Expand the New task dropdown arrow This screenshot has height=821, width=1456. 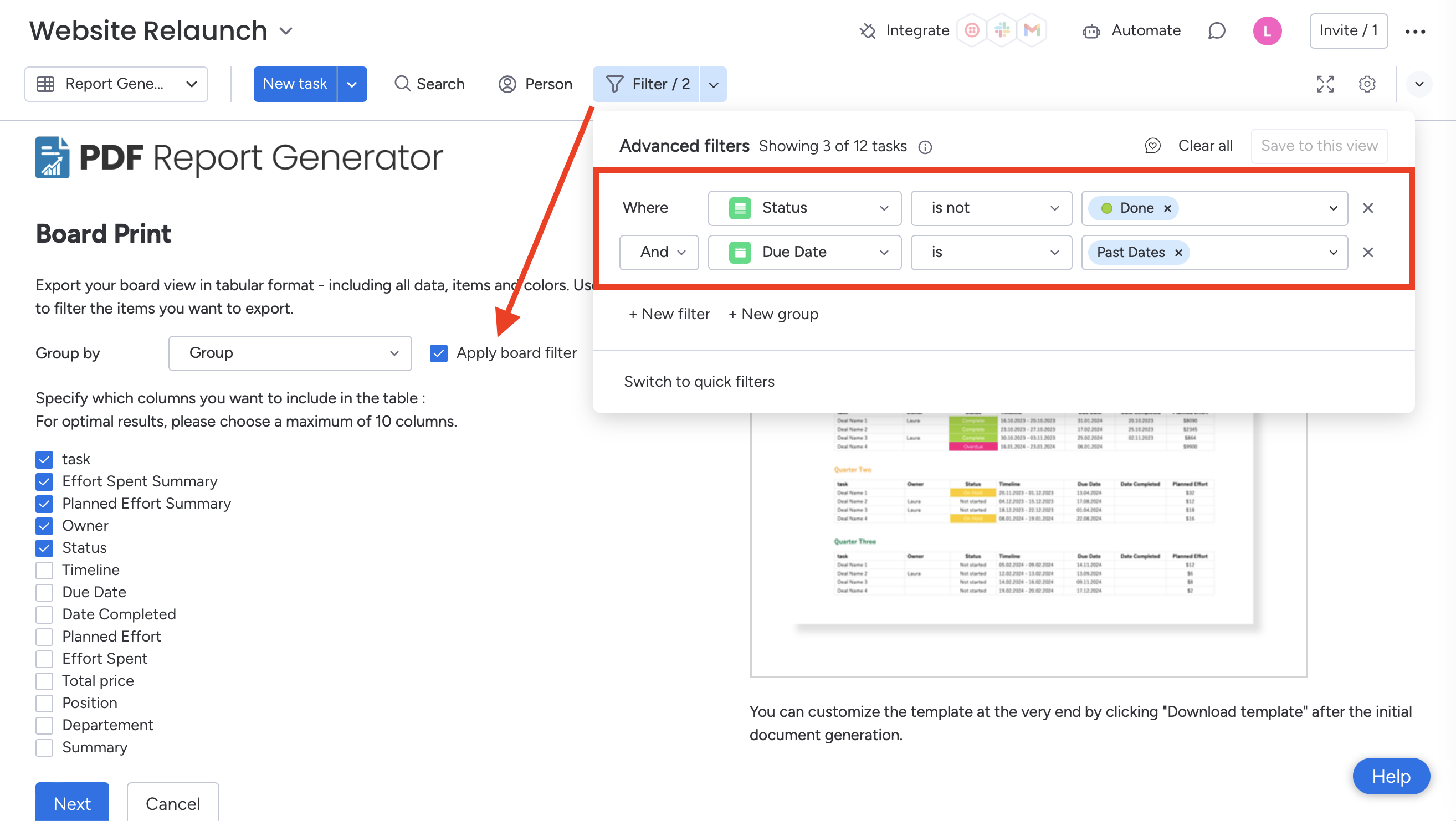[352, 84]
